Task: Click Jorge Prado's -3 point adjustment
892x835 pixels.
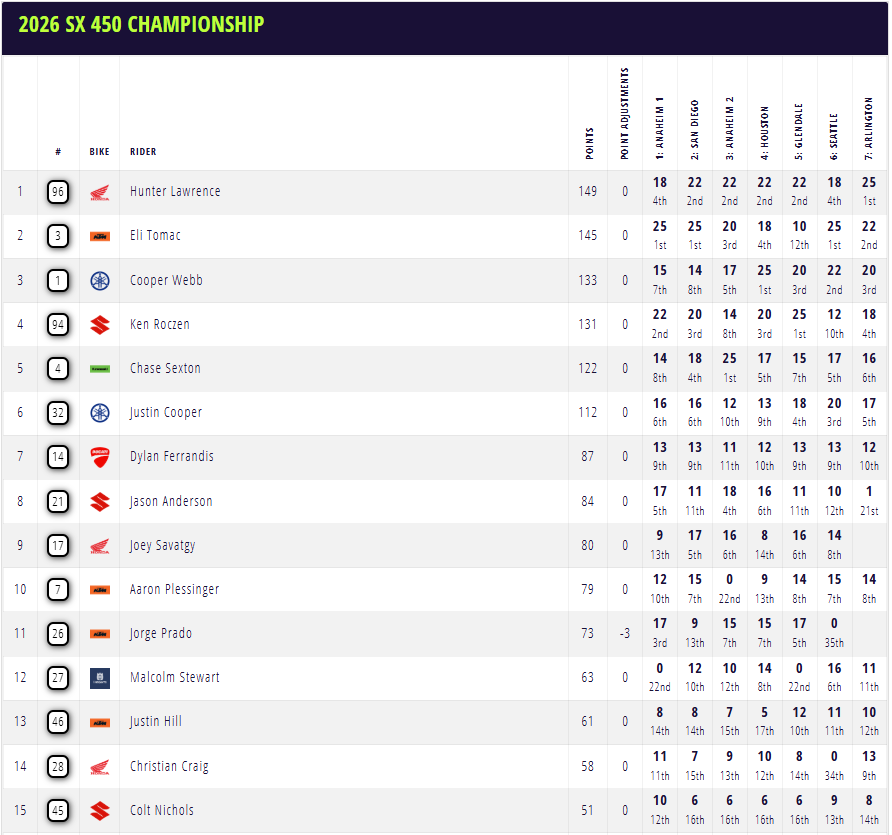Action: coord(625,633)
